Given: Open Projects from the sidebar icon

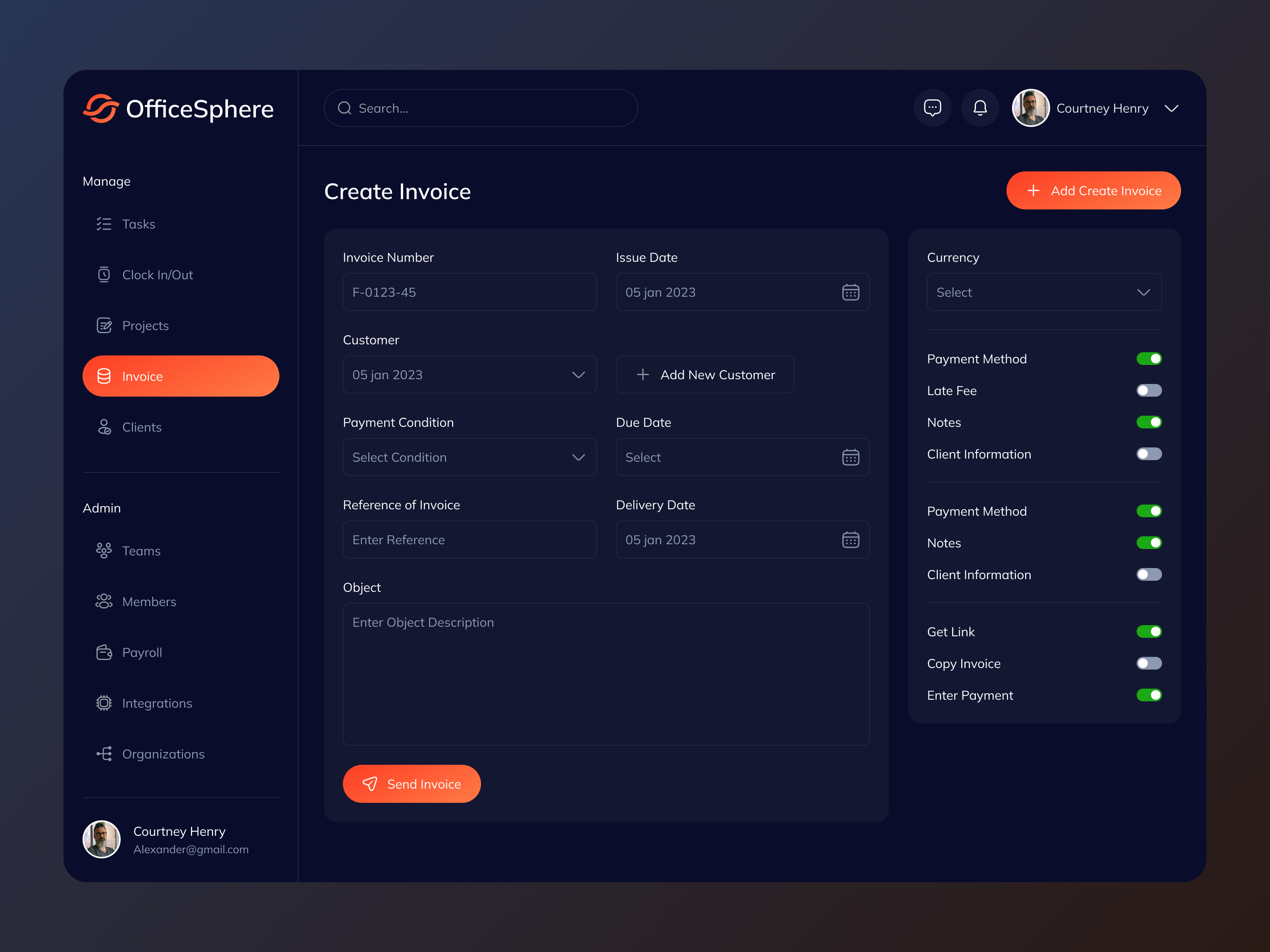Looking at the screenshot, I should pyautogui.click(x=104, y=325).
